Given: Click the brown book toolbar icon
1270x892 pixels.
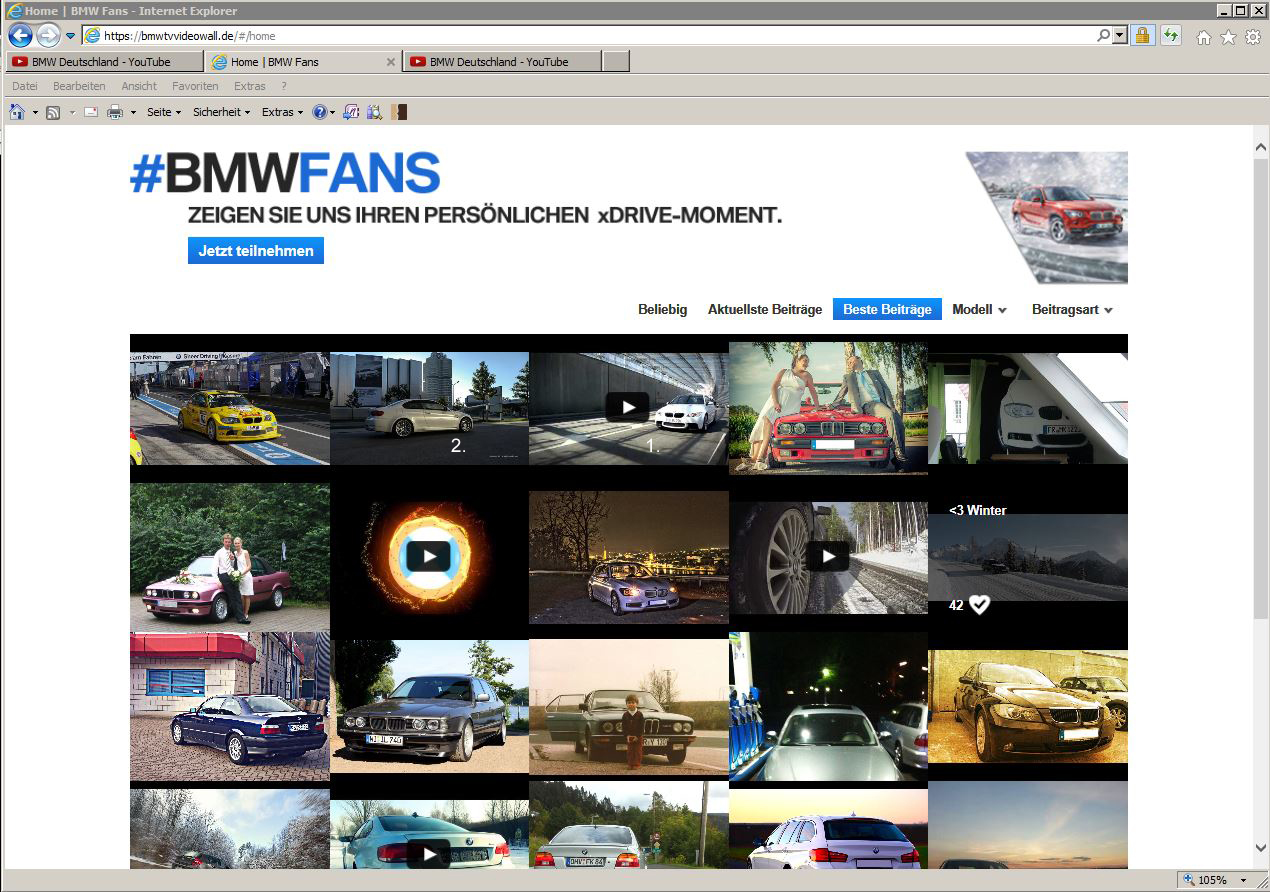Looking at the screenshot, I should 399,112.
